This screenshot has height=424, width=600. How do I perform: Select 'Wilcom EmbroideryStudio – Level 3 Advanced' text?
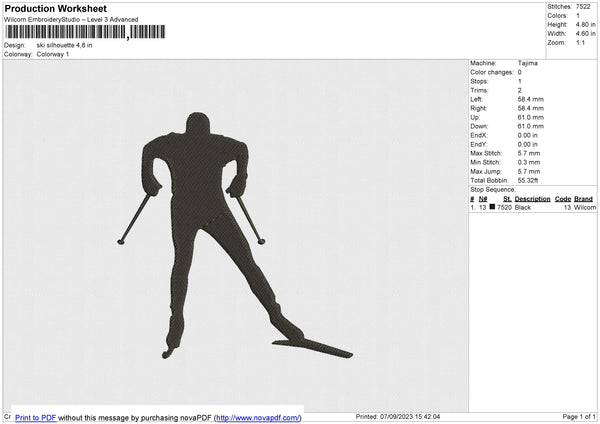pos(71,20)
